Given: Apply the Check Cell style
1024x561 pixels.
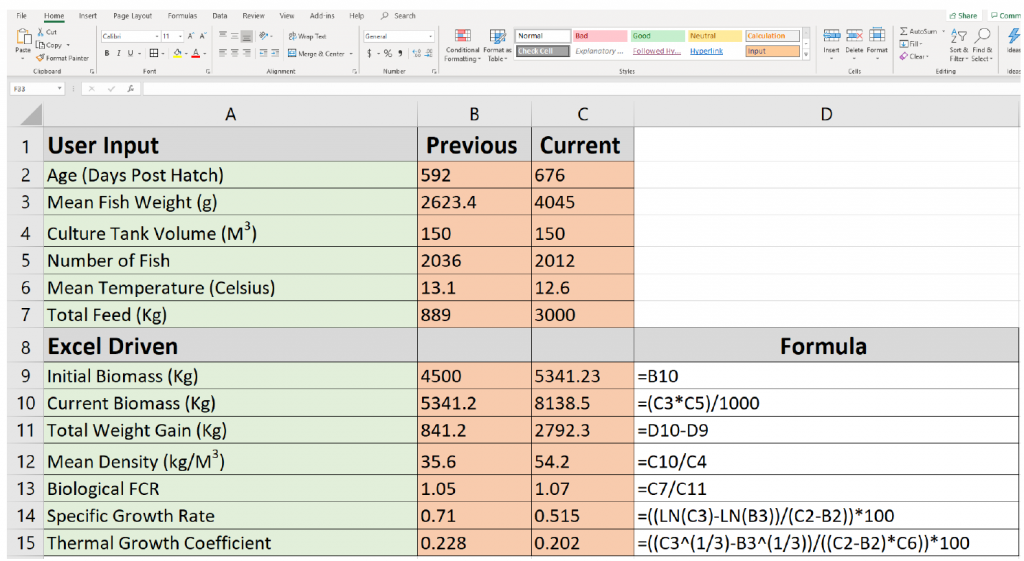Looking at the screenshot, I should coord(543,51).
